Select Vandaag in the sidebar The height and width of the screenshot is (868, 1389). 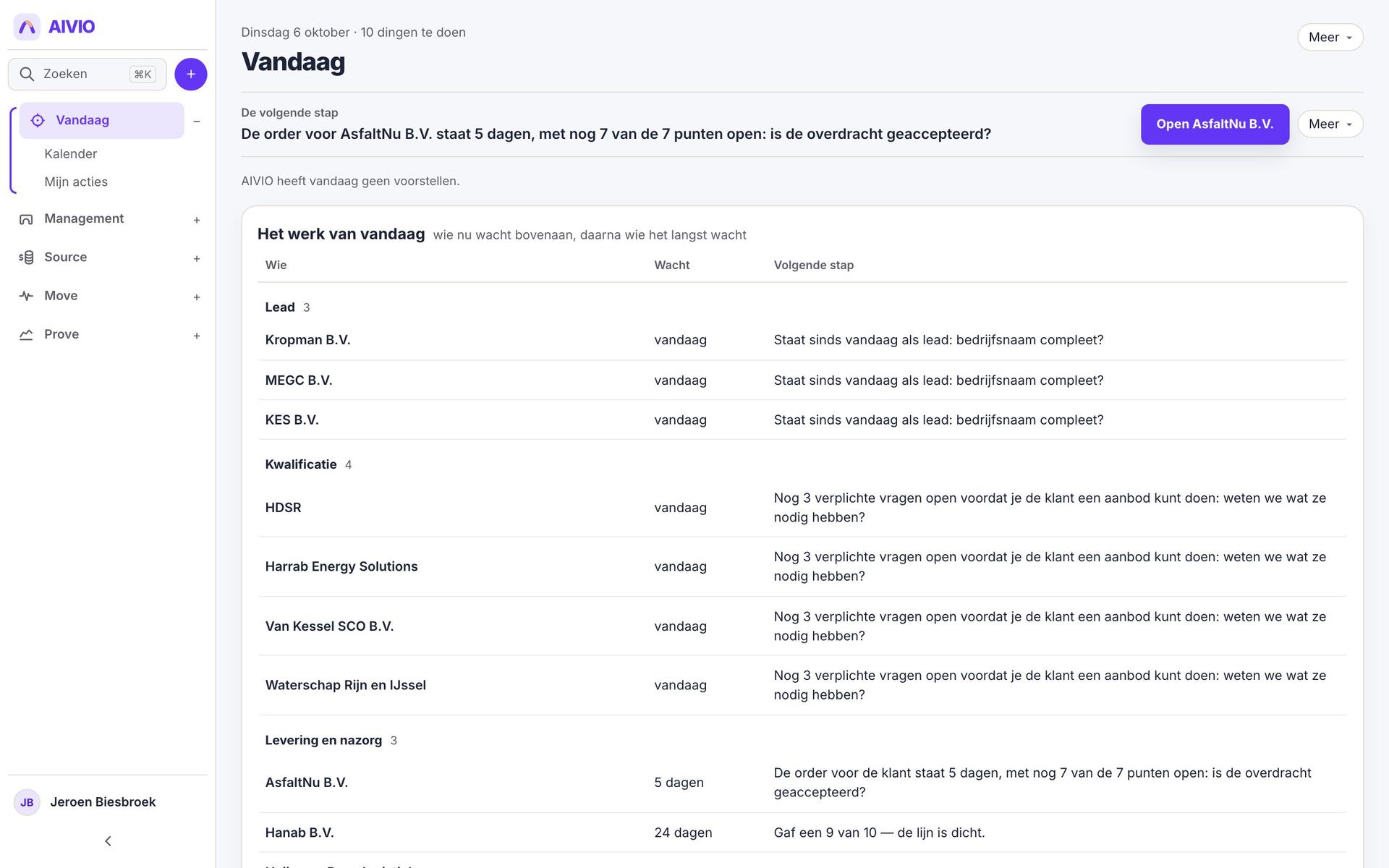(x=102, y=120)
